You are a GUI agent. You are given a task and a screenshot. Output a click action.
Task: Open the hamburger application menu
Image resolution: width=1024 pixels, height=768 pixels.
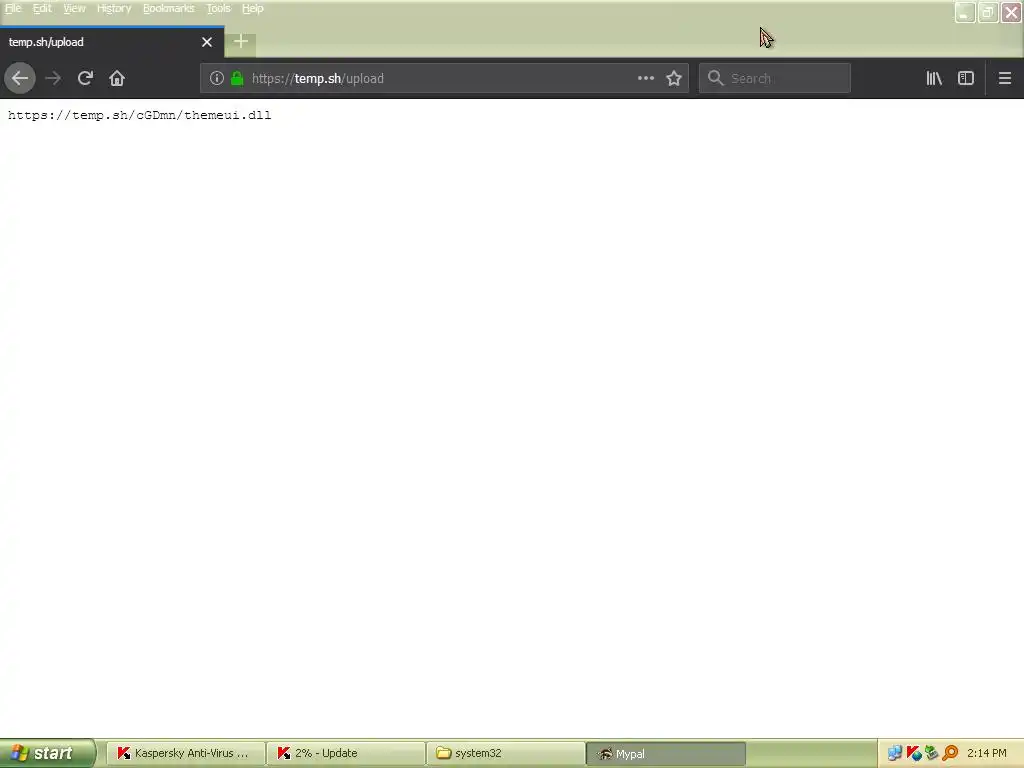tap(1005, 78)
